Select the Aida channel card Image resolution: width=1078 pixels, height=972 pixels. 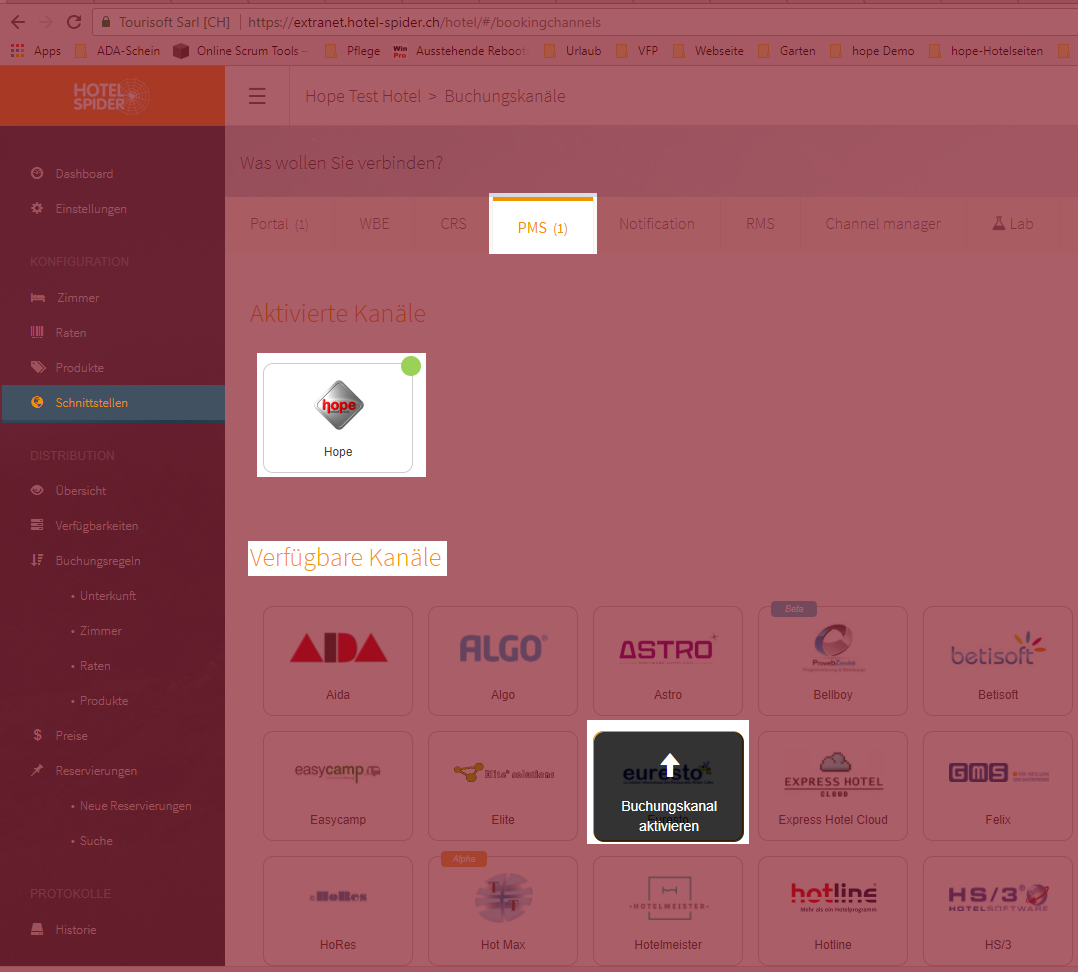338,661
